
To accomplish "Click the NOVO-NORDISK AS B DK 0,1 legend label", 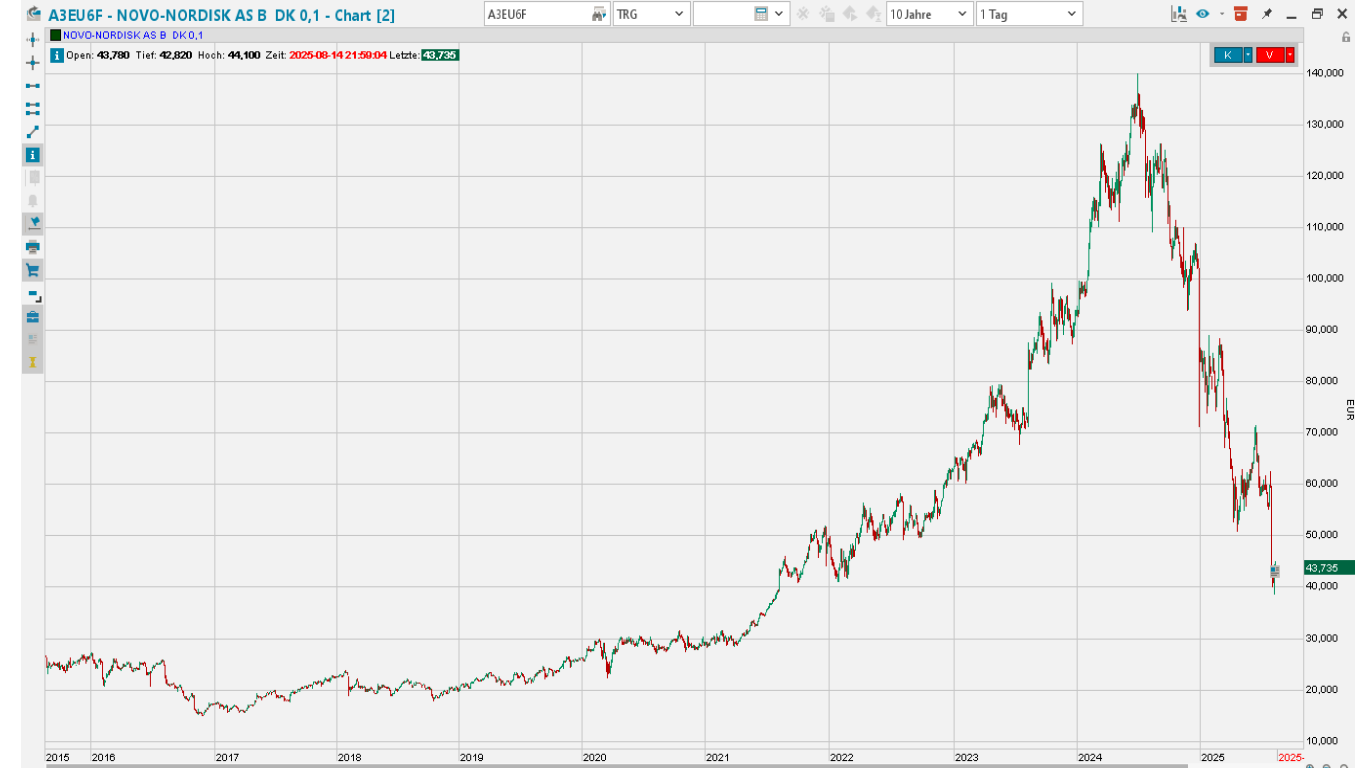I will (133, 35).
